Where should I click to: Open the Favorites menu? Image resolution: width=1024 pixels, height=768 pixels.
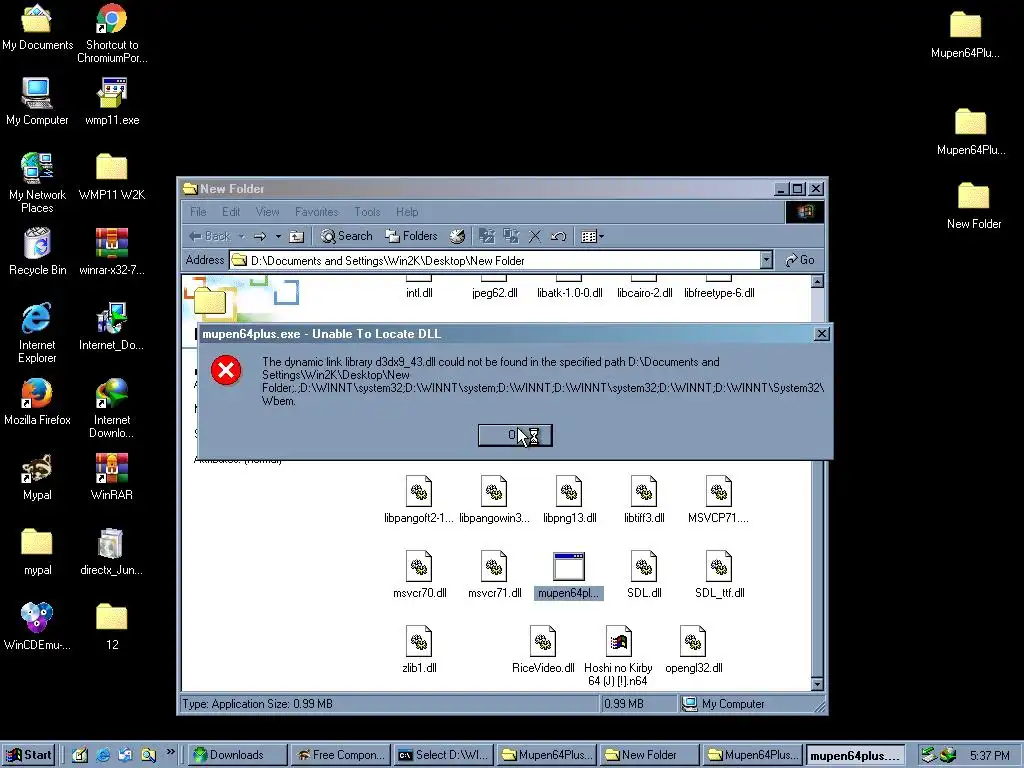coord(317,212)
